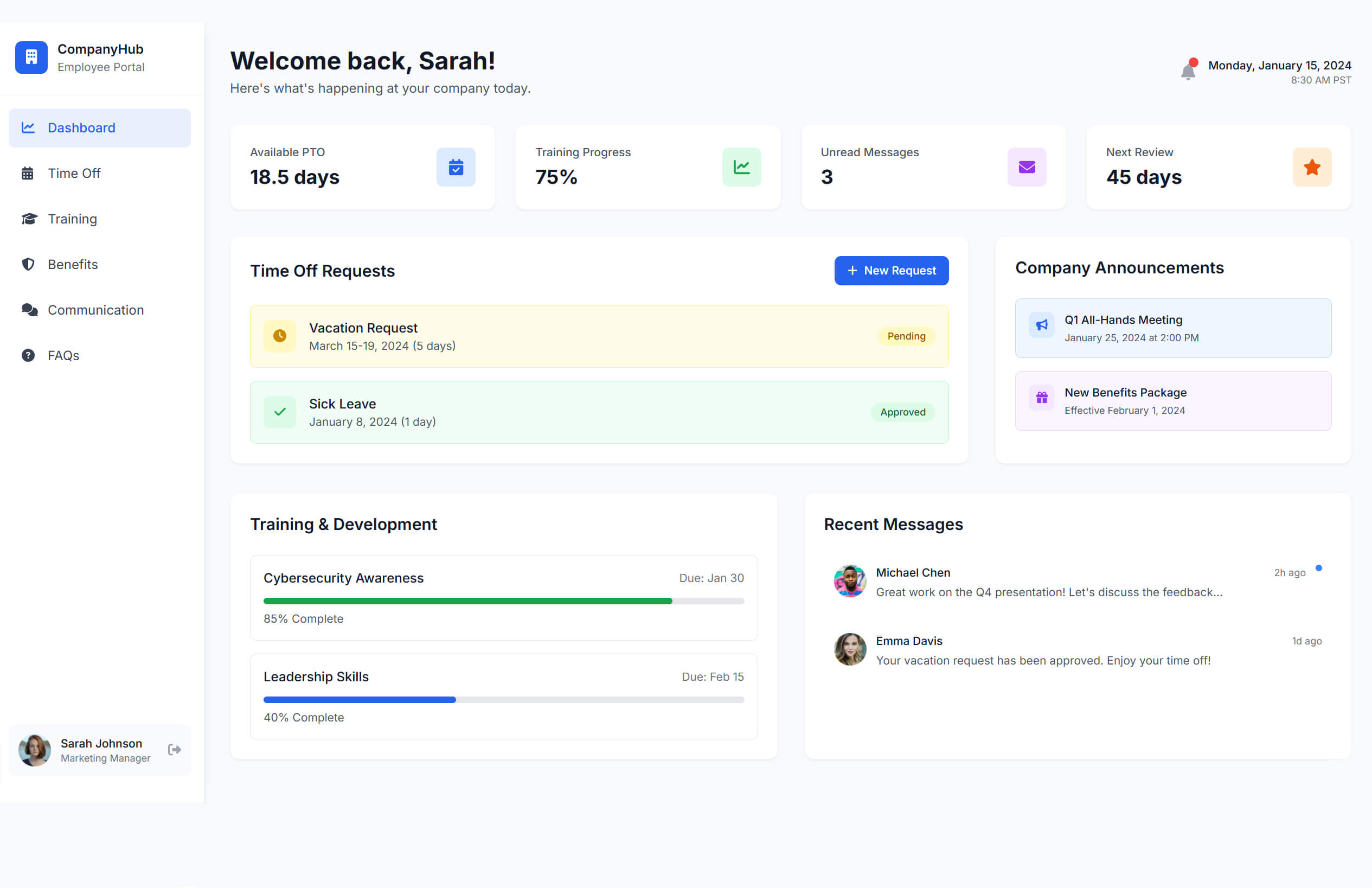Open the Time Off sidebar item
This screenshot has width=1372, height=888.
click(74, 174)
